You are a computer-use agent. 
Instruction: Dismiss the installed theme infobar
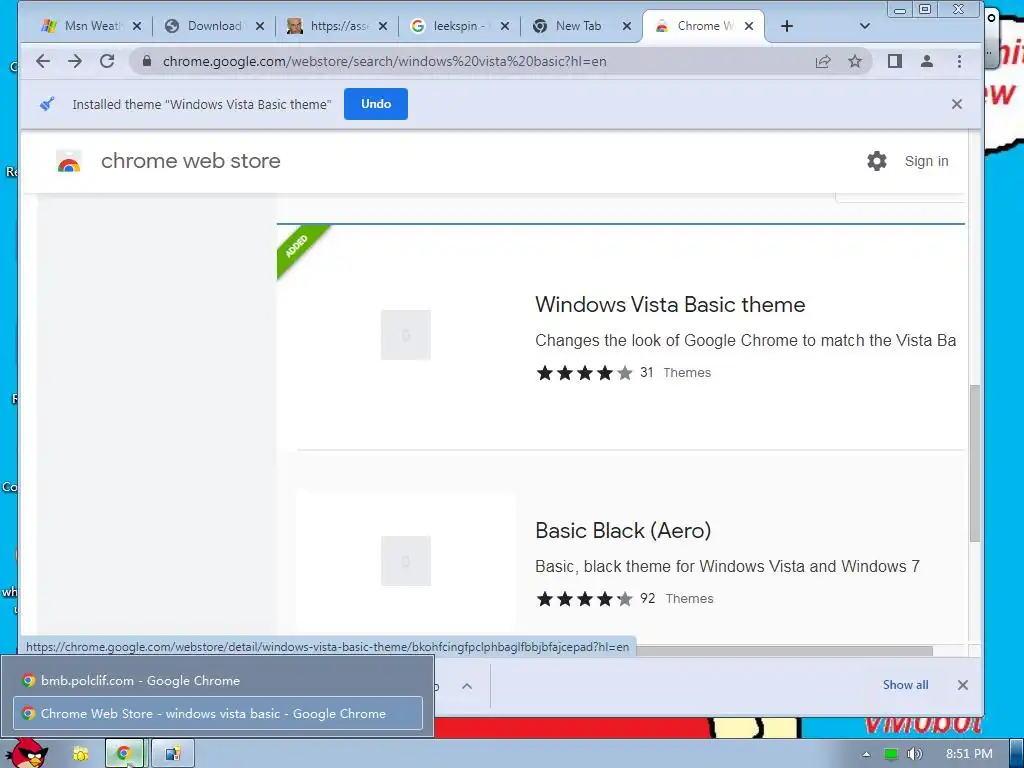[957, 104]
